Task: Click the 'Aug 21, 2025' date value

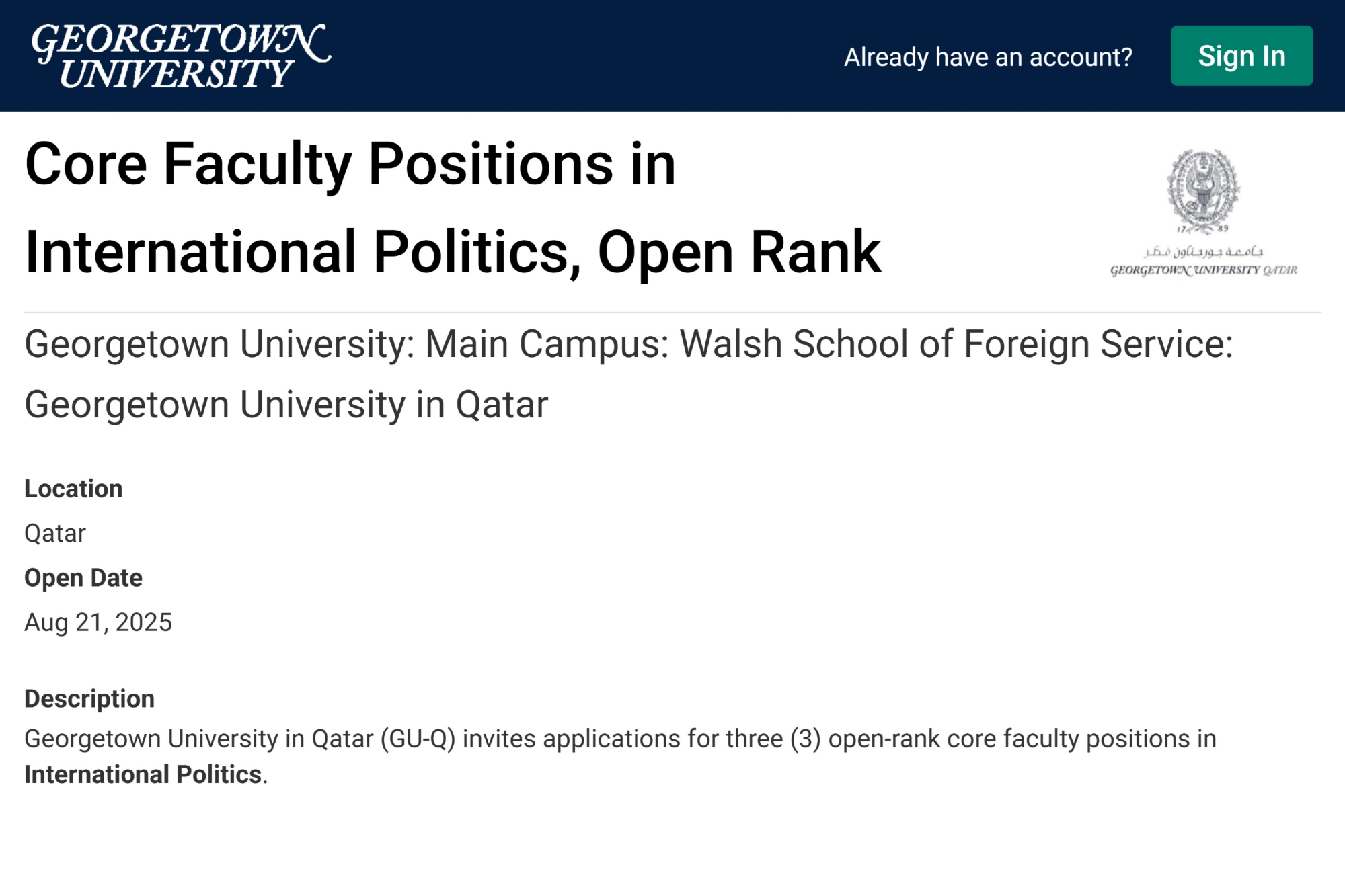Action: (98, 622)
